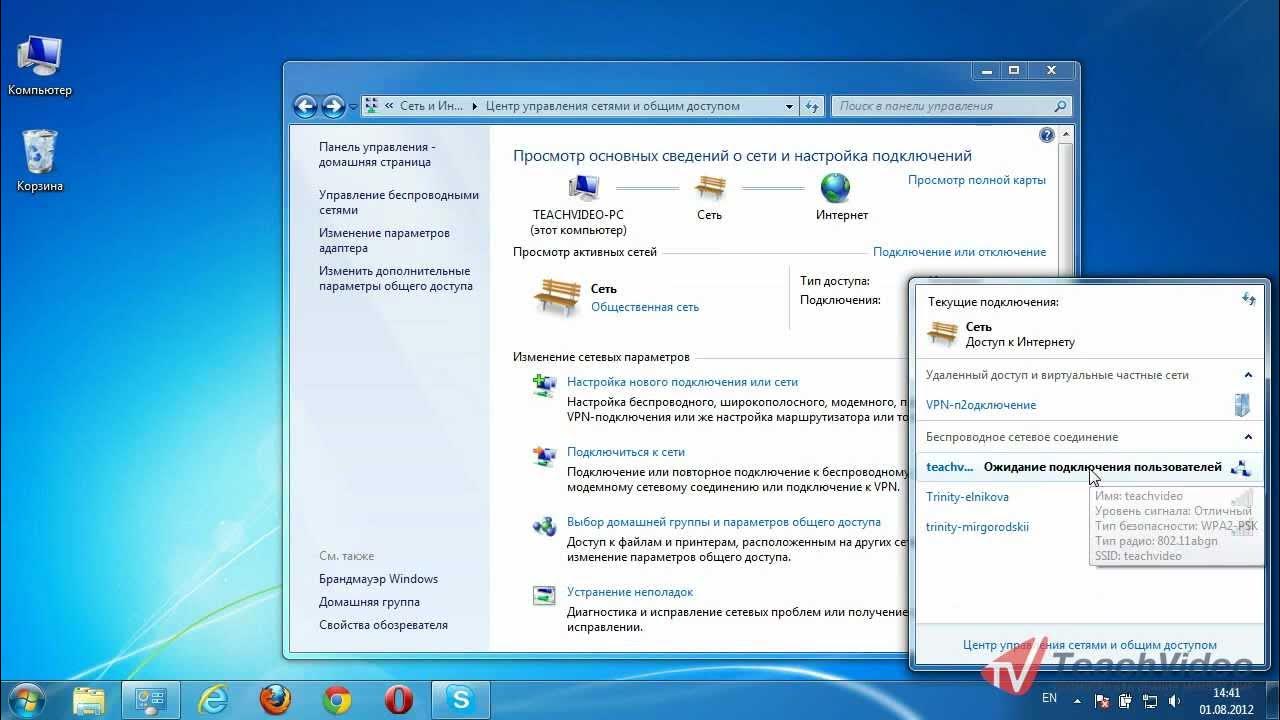Click the new connection setup icon
This screenshot has height=720, width=1280.
coord(544,386)
